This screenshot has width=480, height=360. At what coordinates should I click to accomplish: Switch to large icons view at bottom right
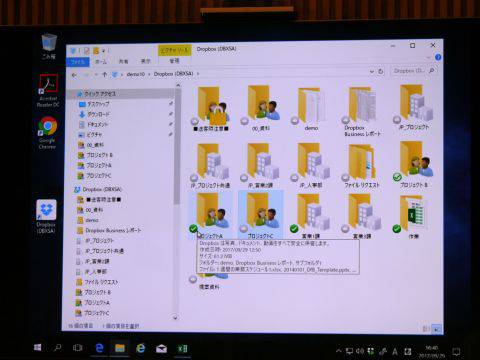(437, 329)
